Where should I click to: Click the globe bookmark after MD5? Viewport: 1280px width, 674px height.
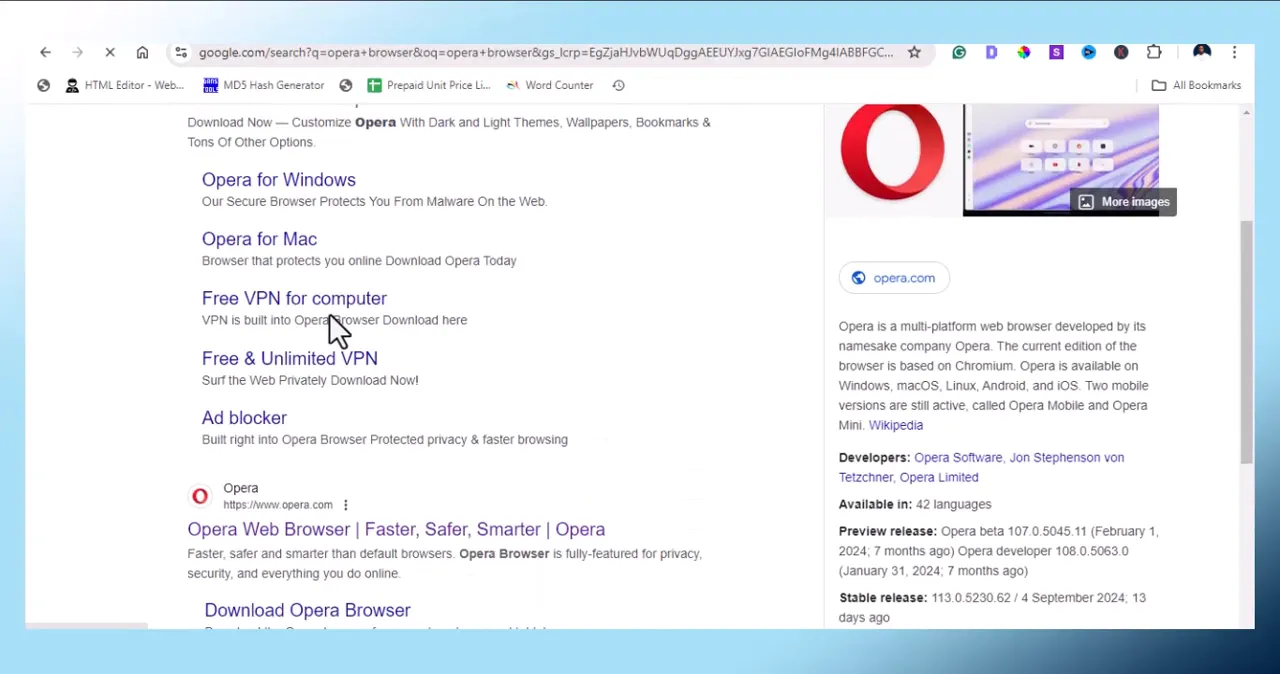point(346,85)
